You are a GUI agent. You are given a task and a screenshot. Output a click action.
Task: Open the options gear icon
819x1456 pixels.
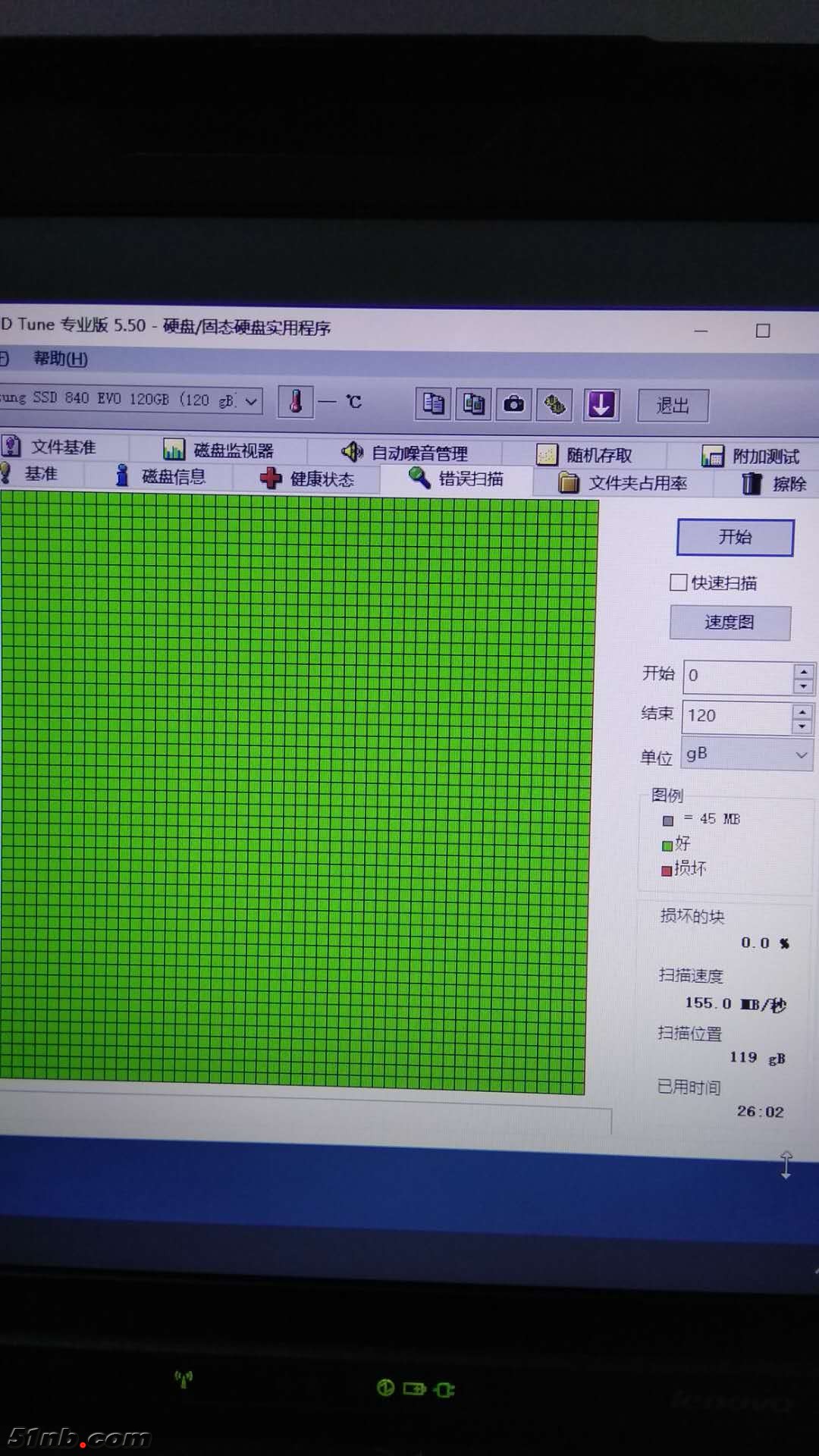pyautogui.click(x=555, y=405)
